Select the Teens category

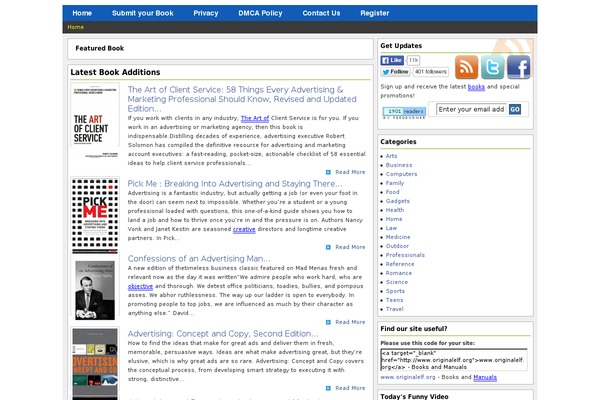point(394,300)
